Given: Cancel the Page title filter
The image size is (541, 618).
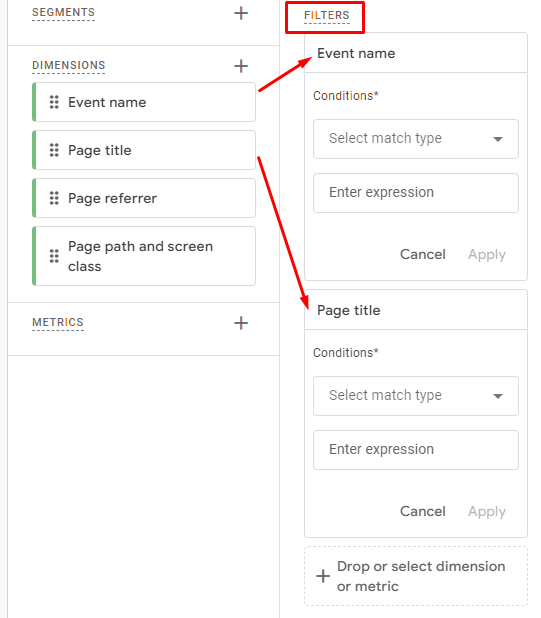Looking at the screenshot, I should (423, 511).
